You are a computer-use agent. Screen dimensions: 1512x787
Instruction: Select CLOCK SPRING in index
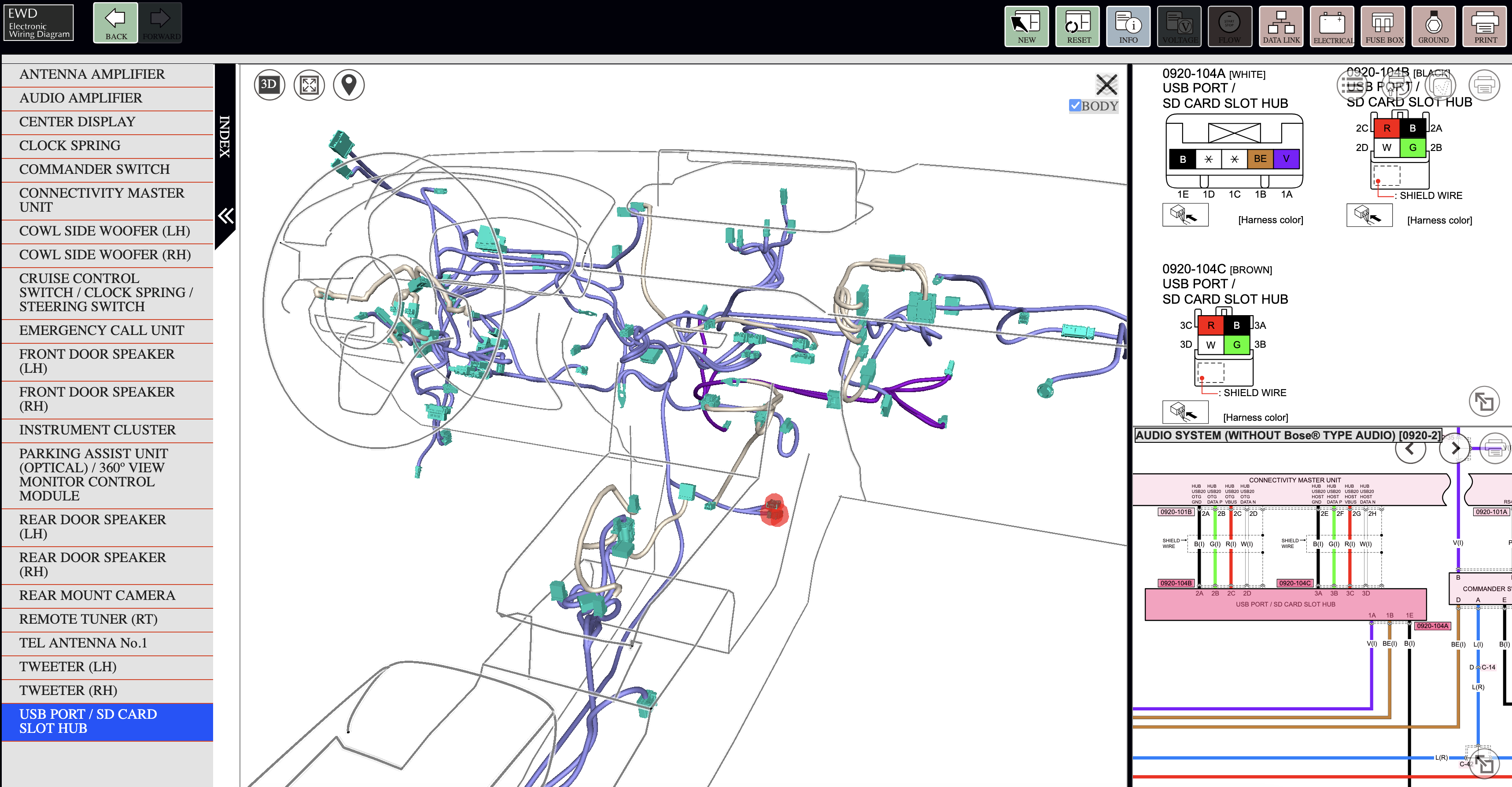tap(107, 146)
